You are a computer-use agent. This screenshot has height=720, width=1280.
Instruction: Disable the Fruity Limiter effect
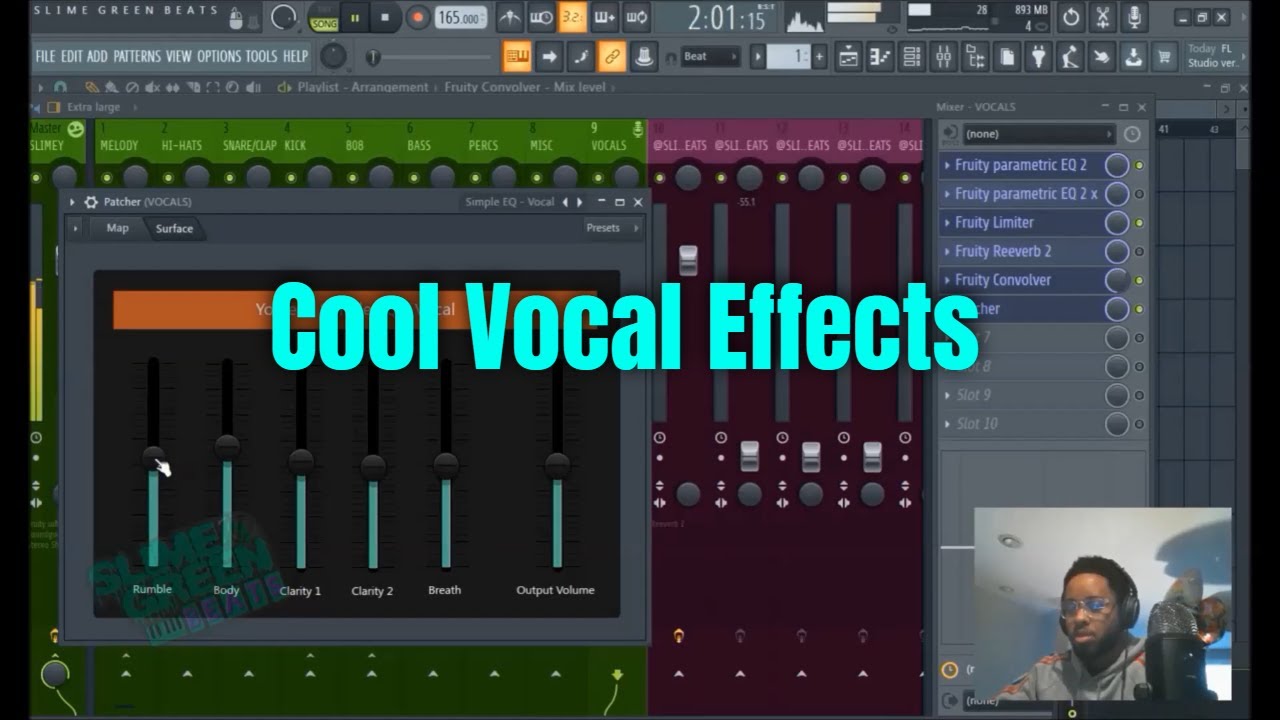point(1139,223)
